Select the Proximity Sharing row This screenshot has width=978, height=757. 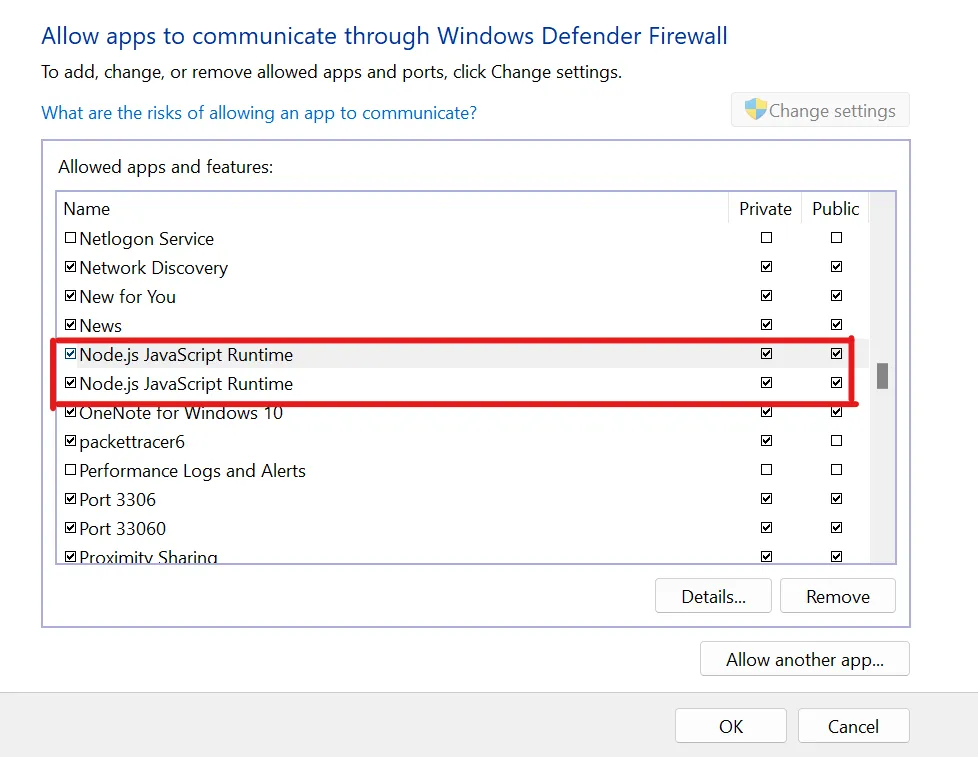[148, 557]
